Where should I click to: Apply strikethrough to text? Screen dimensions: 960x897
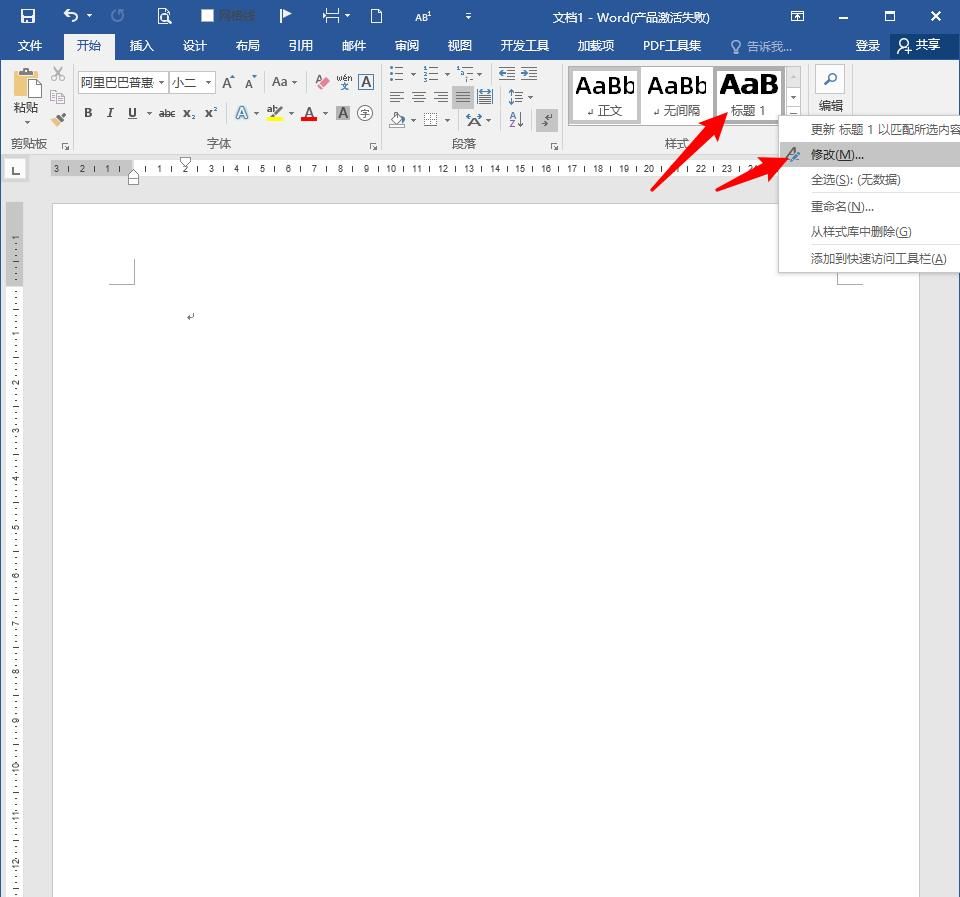(167, 113)
